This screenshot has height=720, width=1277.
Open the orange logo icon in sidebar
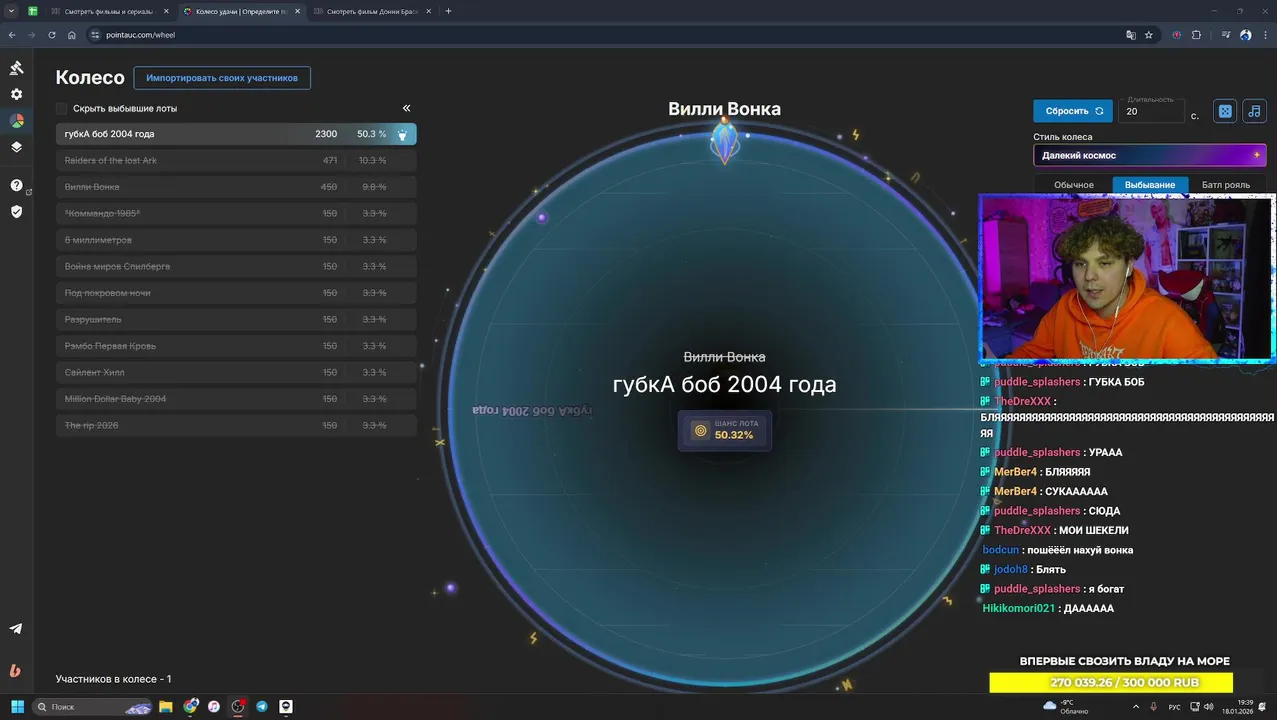16,671
